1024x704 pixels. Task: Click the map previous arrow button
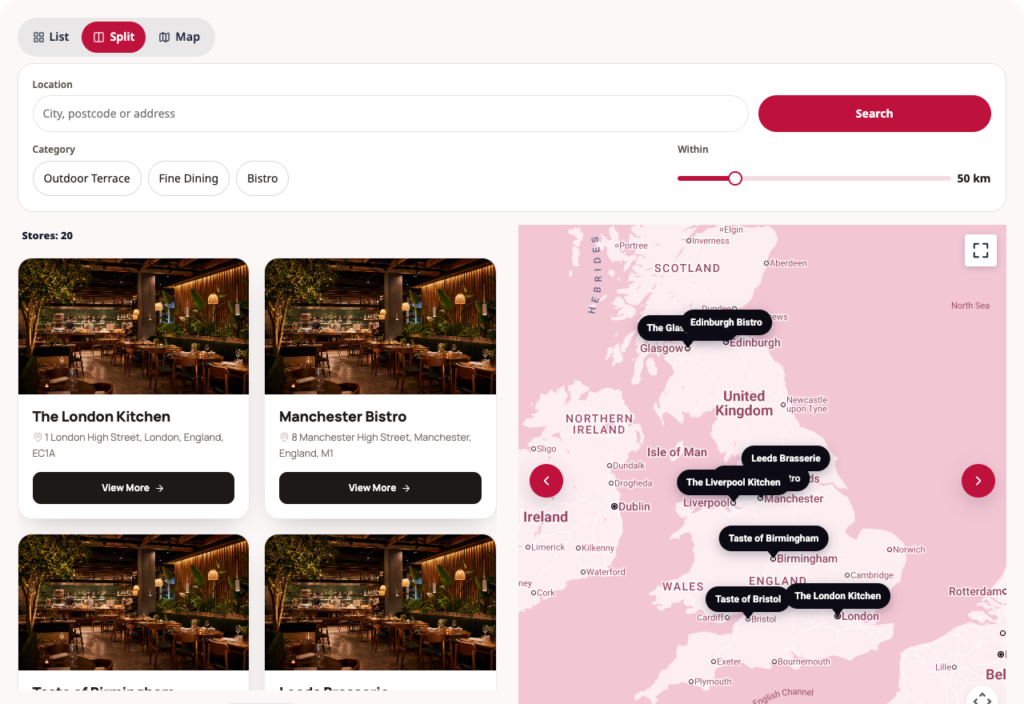547,481
